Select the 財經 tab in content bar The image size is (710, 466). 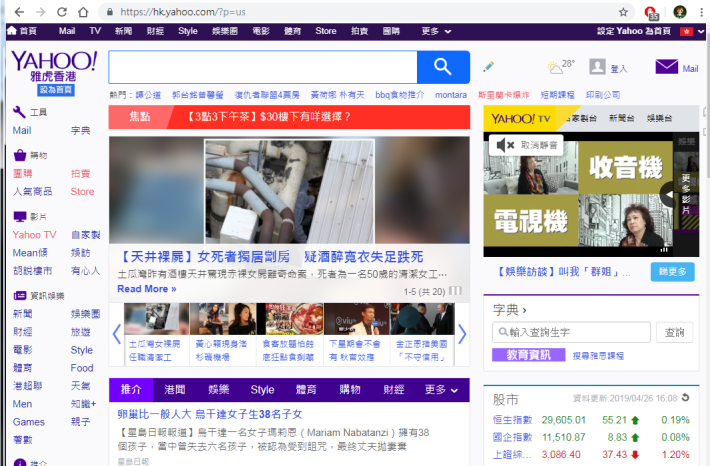click(x=393, y=389)
